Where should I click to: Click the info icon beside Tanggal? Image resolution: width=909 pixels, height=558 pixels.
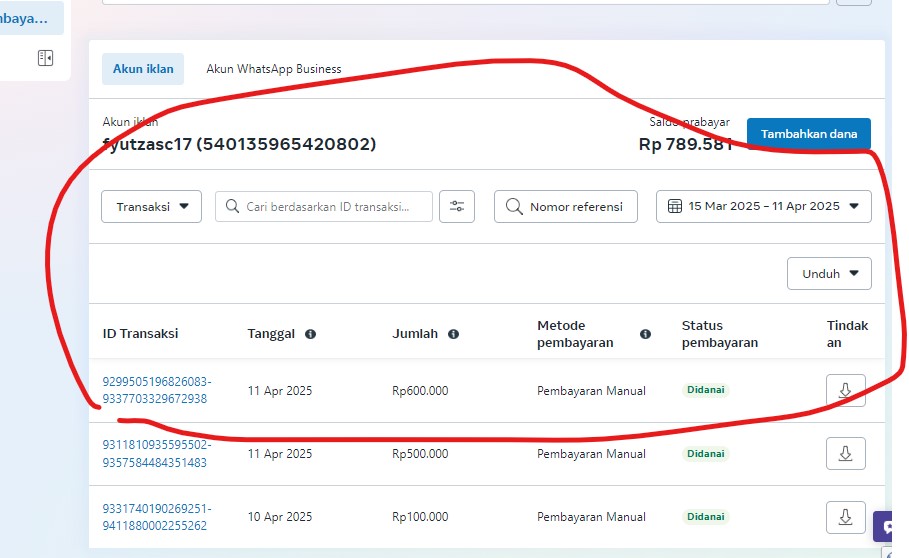(310, 334)
